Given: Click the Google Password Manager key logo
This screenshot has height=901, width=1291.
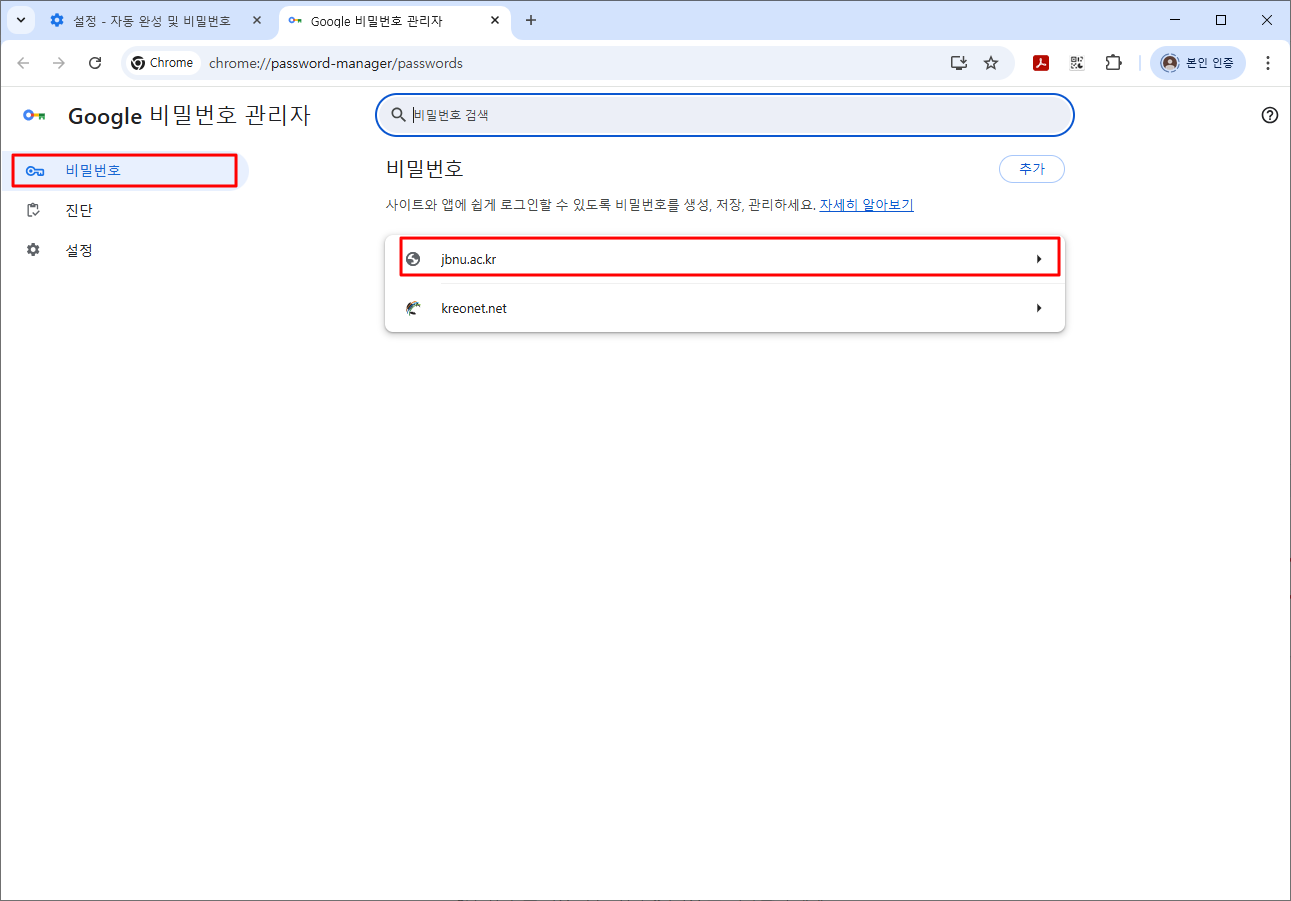Looking at the screenshot, I should tap(34, 116).
